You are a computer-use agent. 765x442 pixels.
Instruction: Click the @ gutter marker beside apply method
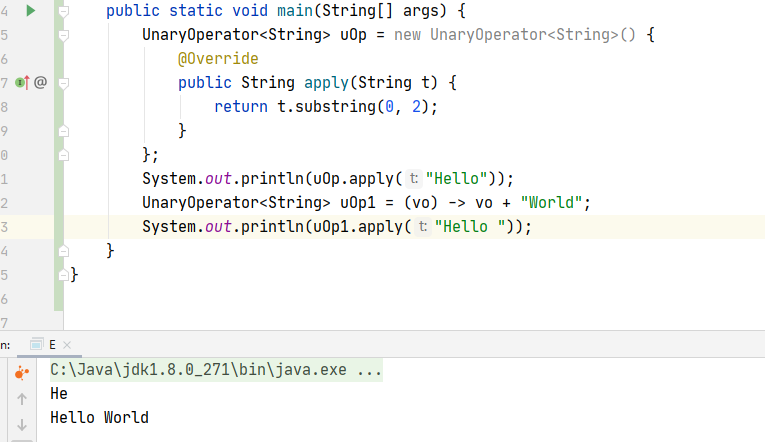click(41, 83)
